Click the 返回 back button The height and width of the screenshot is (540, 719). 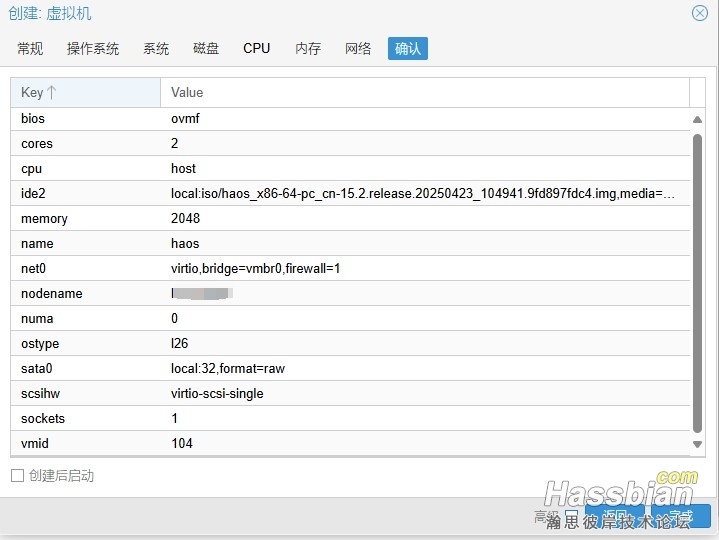(615, 516)
